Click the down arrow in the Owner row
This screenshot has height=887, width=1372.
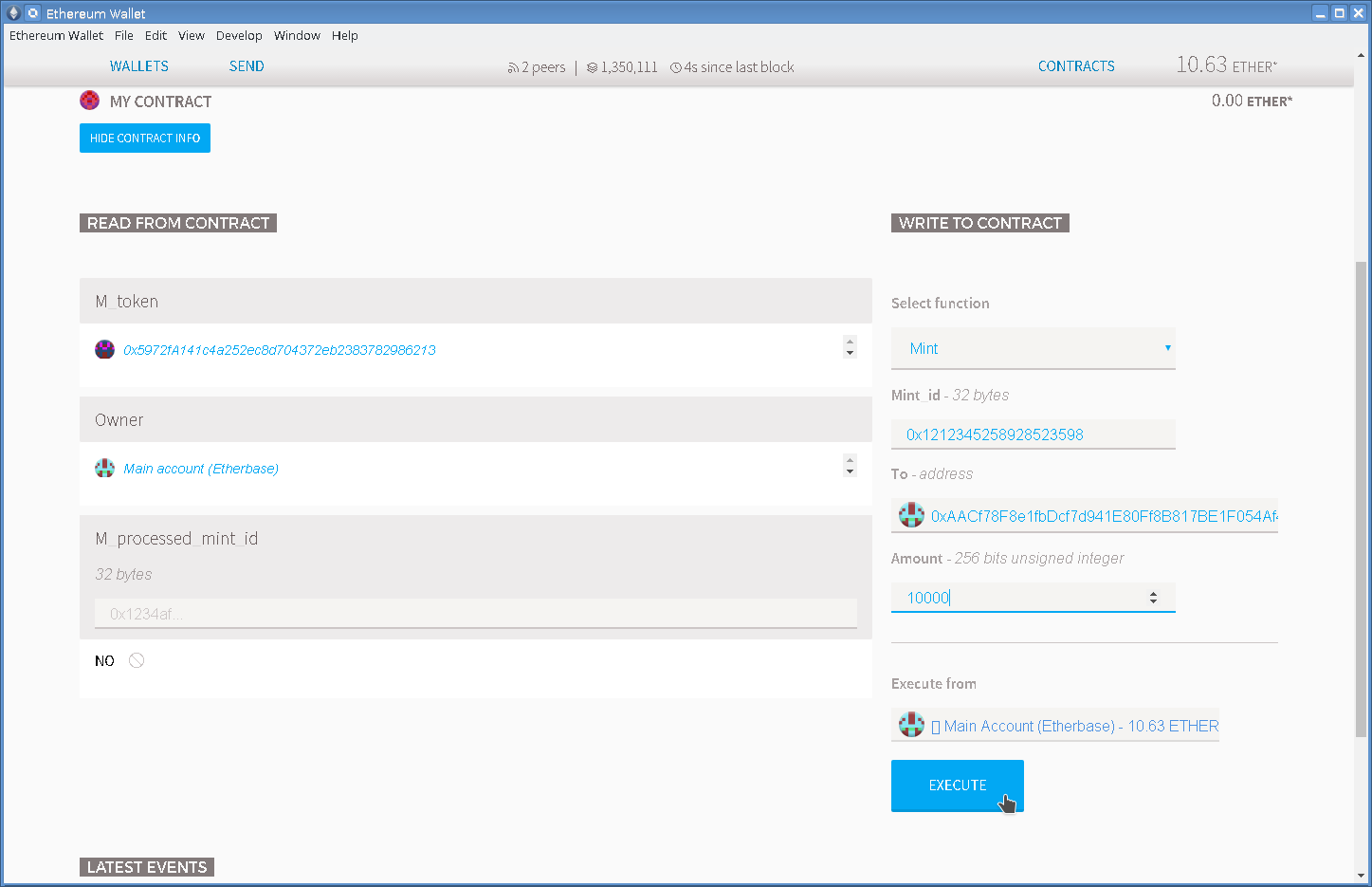pos(850,471)
